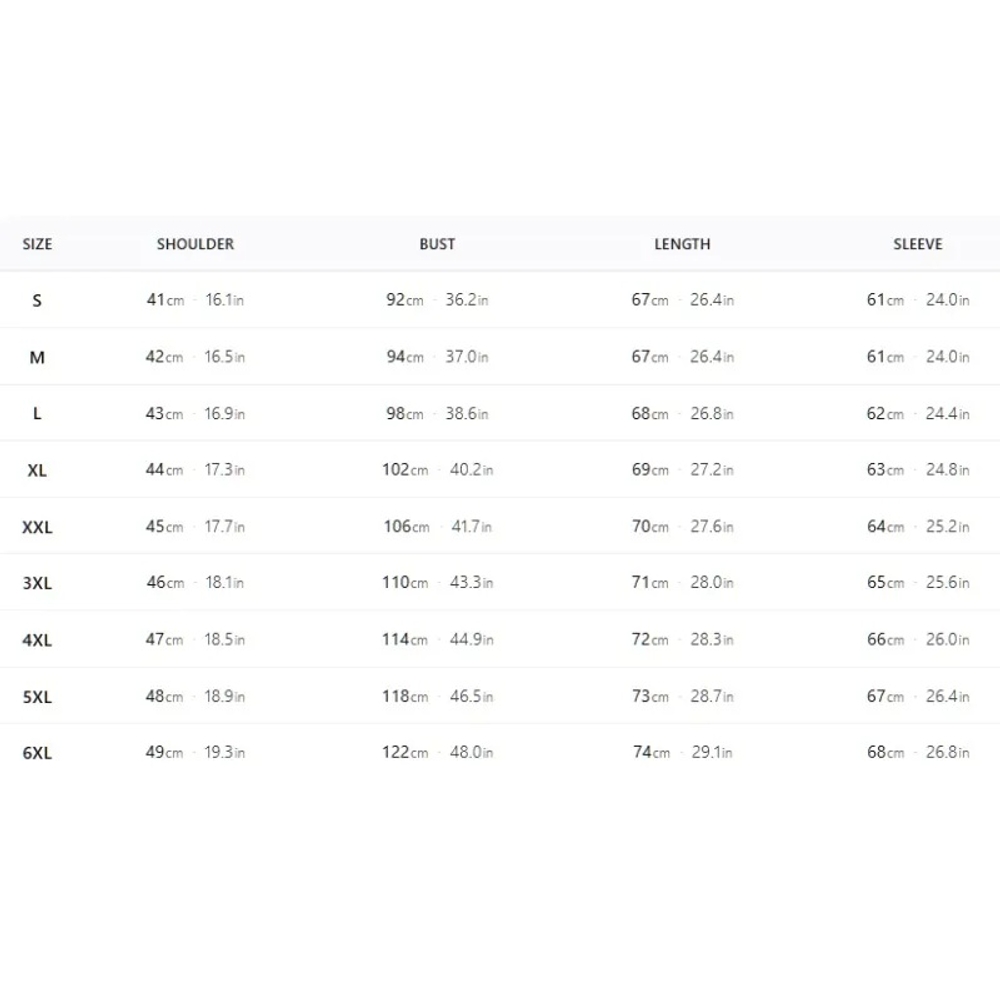Image resolution: width=1000 pixels, height=1000 pixels.
Task: Click the XL size row label
Action: pyautogui.click(x=37, y=471)
